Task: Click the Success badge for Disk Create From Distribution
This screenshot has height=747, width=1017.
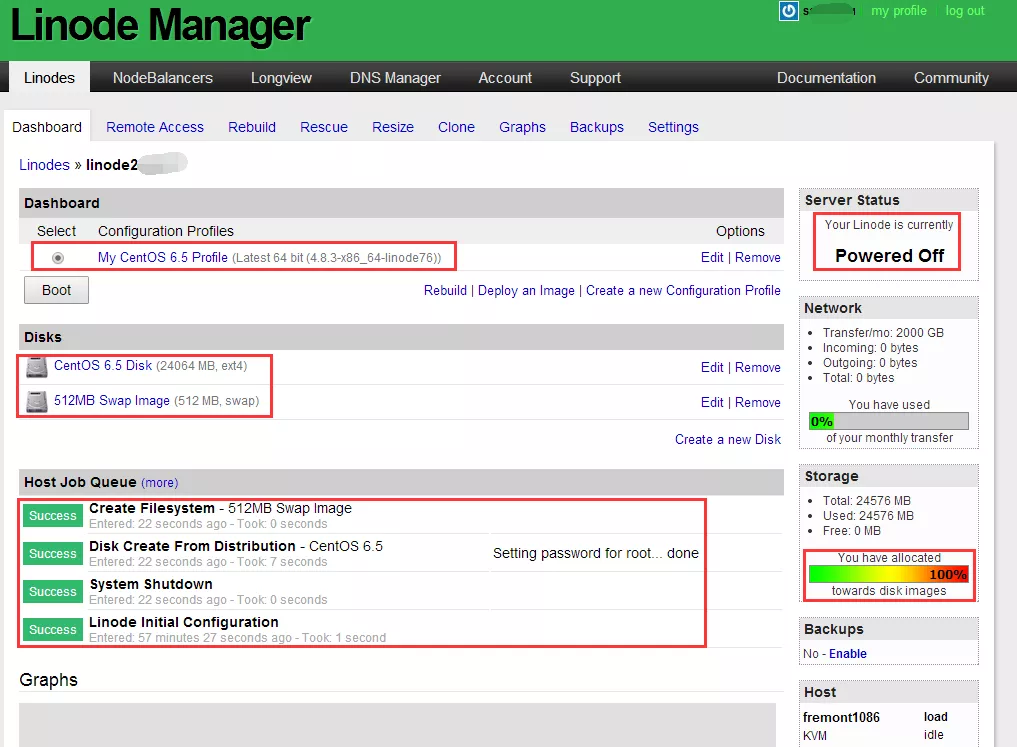Action: (x=53, y=554)
